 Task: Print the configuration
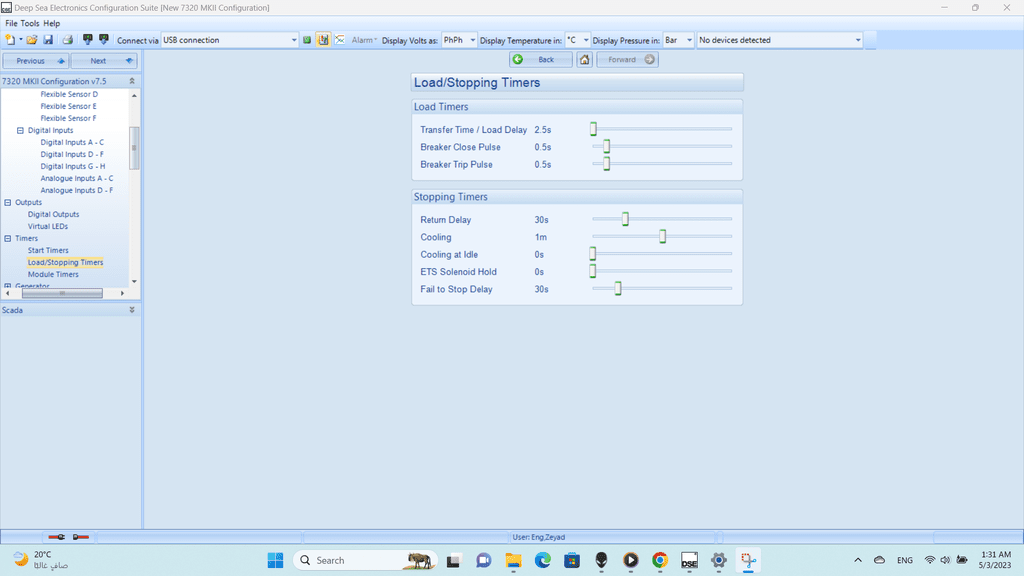coord(67,40)
